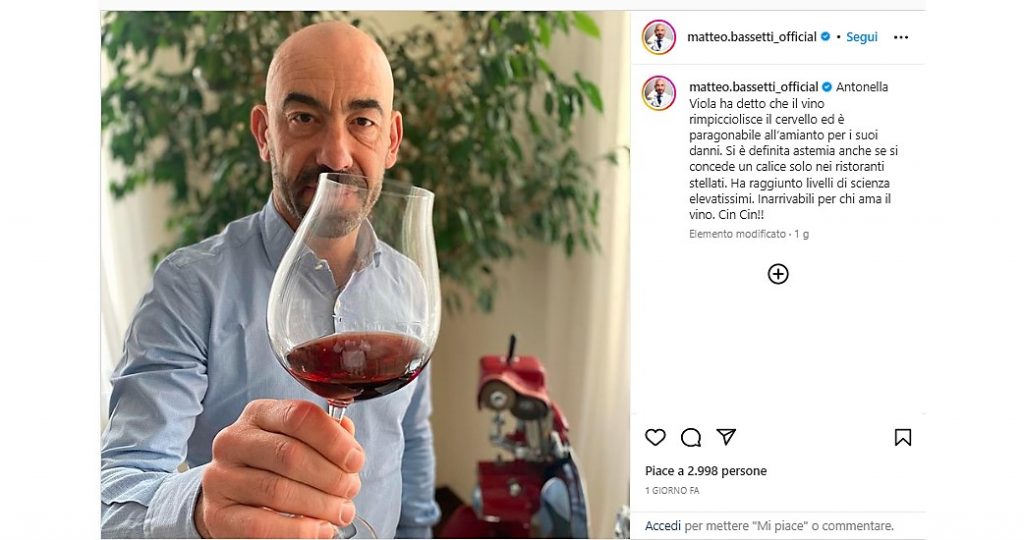The height and width of the screenshot is (540, 1024).
Task: Share the post via paper plane icon
Action: pyautogui.click(x=726, y=437)
